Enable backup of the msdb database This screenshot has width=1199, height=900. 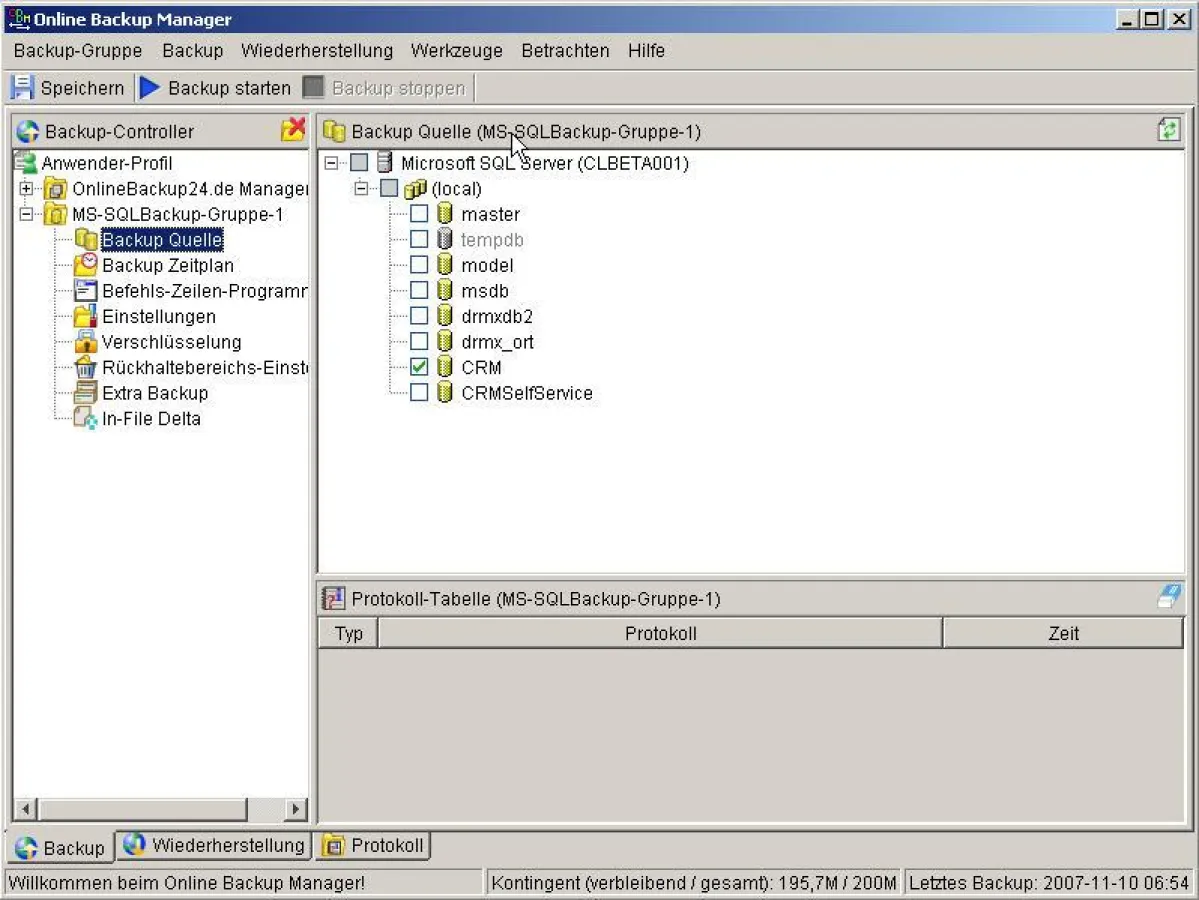[419, 290]
